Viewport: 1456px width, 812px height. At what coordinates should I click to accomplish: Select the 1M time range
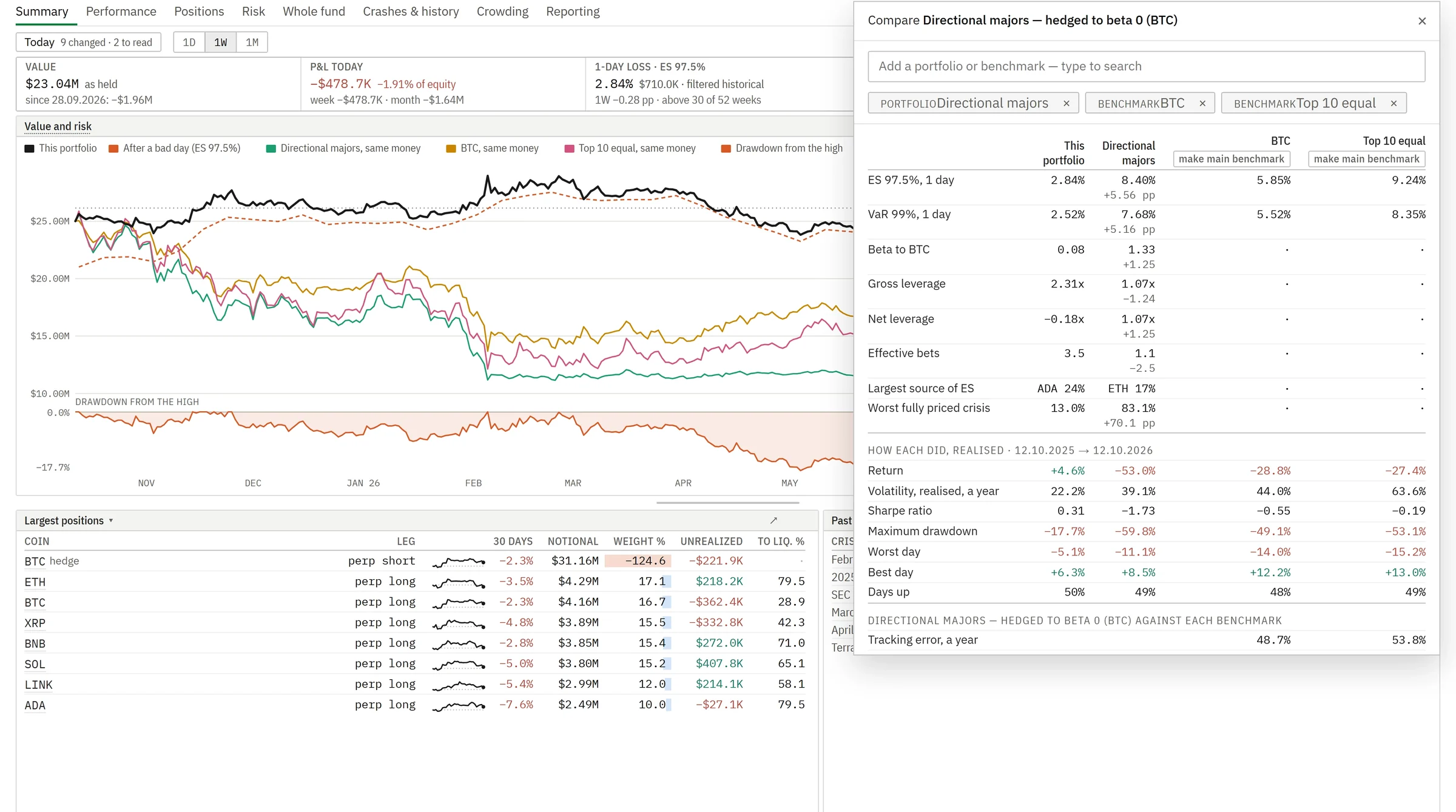click(x=252, y=42)
